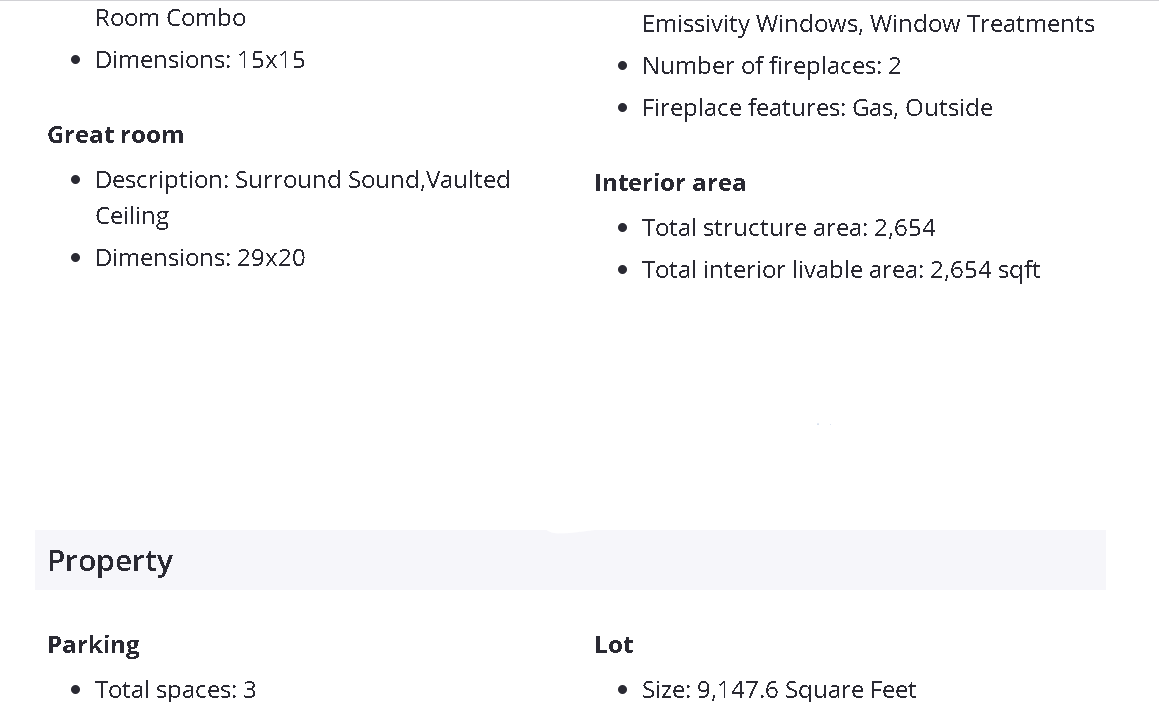
Task: Click the Lot heading
Action: (614, 645)
